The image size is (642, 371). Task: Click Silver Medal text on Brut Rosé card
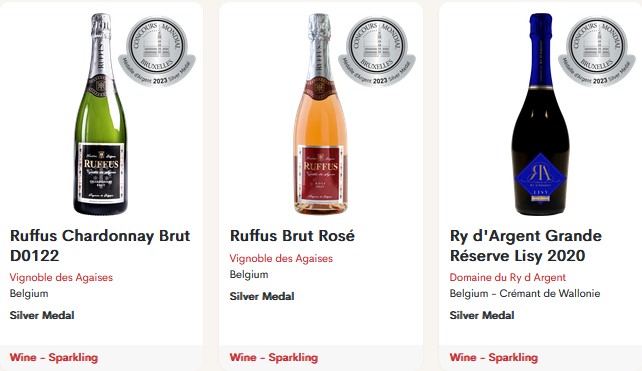coord(262,296)
